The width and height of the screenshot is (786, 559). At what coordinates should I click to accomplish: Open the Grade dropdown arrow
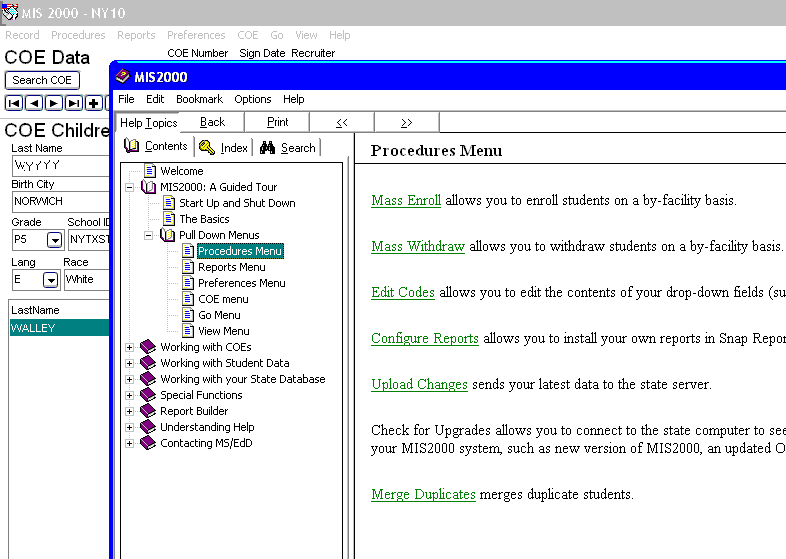click(x=54, y=240)
